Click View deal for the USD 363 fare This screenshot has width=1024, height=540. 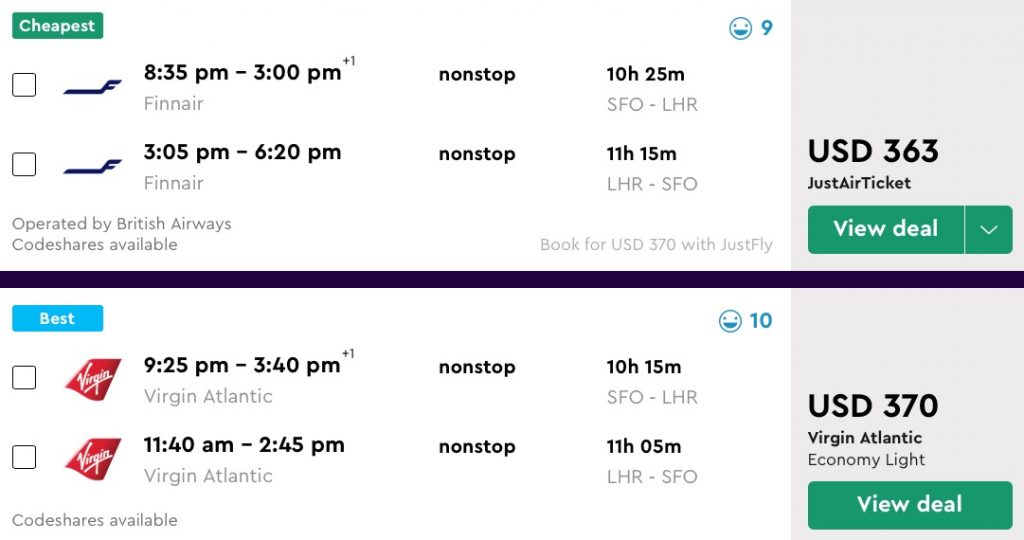tap(885, 229)
